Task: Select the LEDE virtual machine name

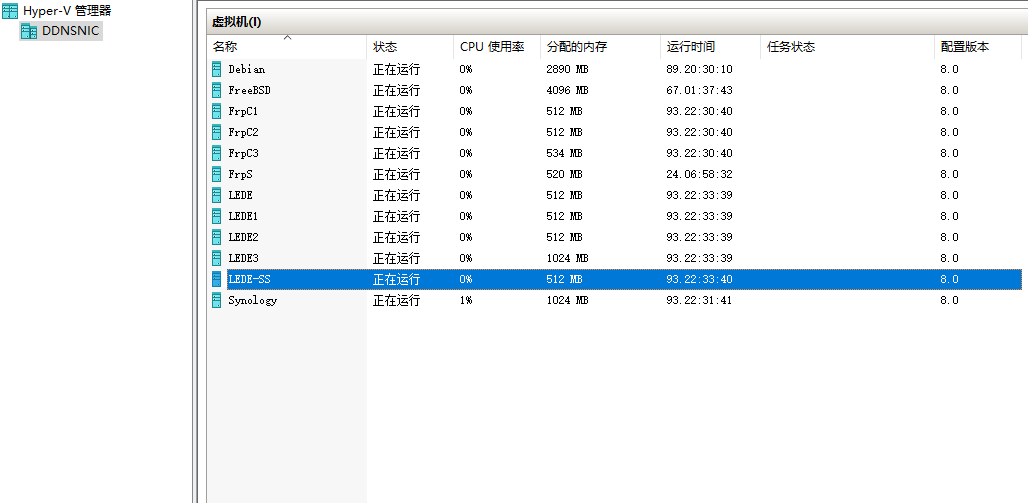Action: 241,195
